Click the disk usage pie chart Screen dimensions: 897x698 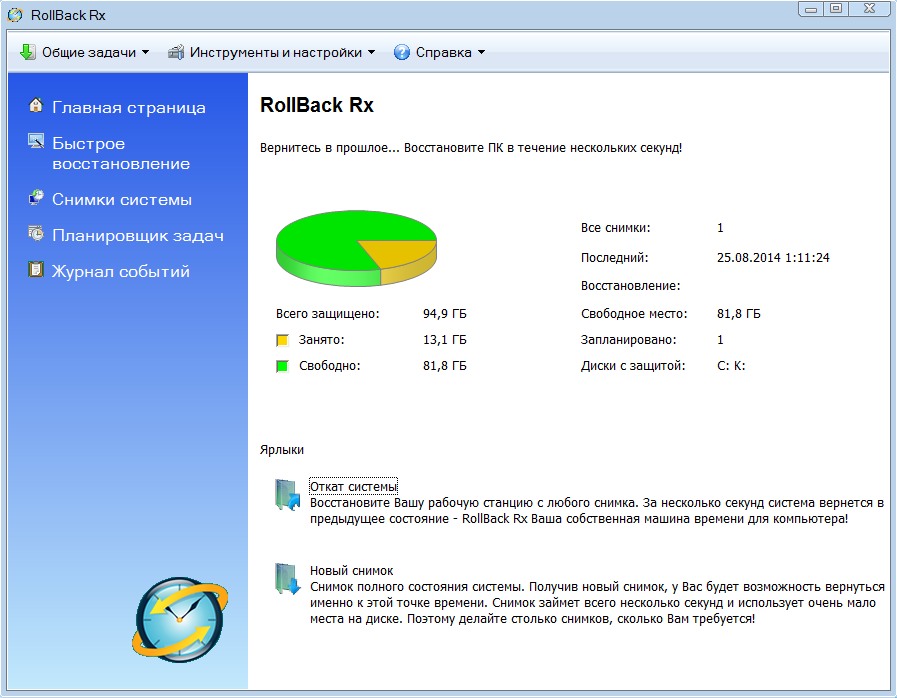point(356,248)
